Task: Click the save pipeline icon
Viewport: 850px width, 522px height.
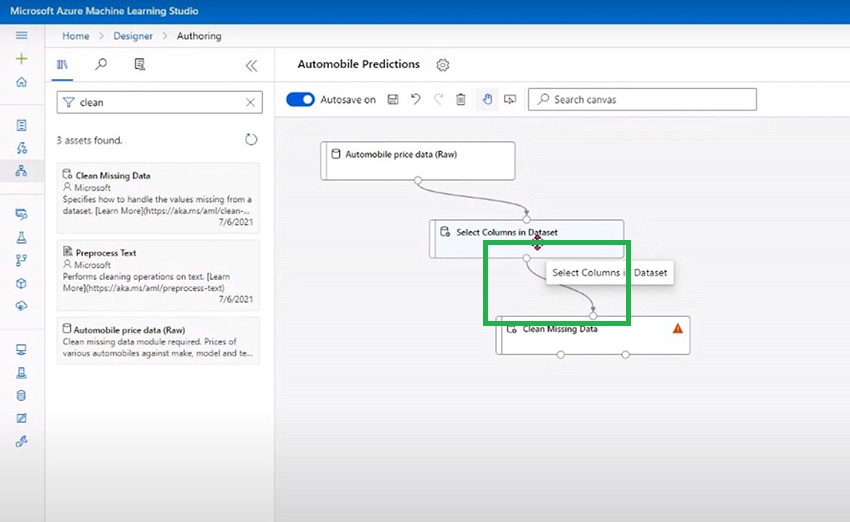Action: point(393,99)
